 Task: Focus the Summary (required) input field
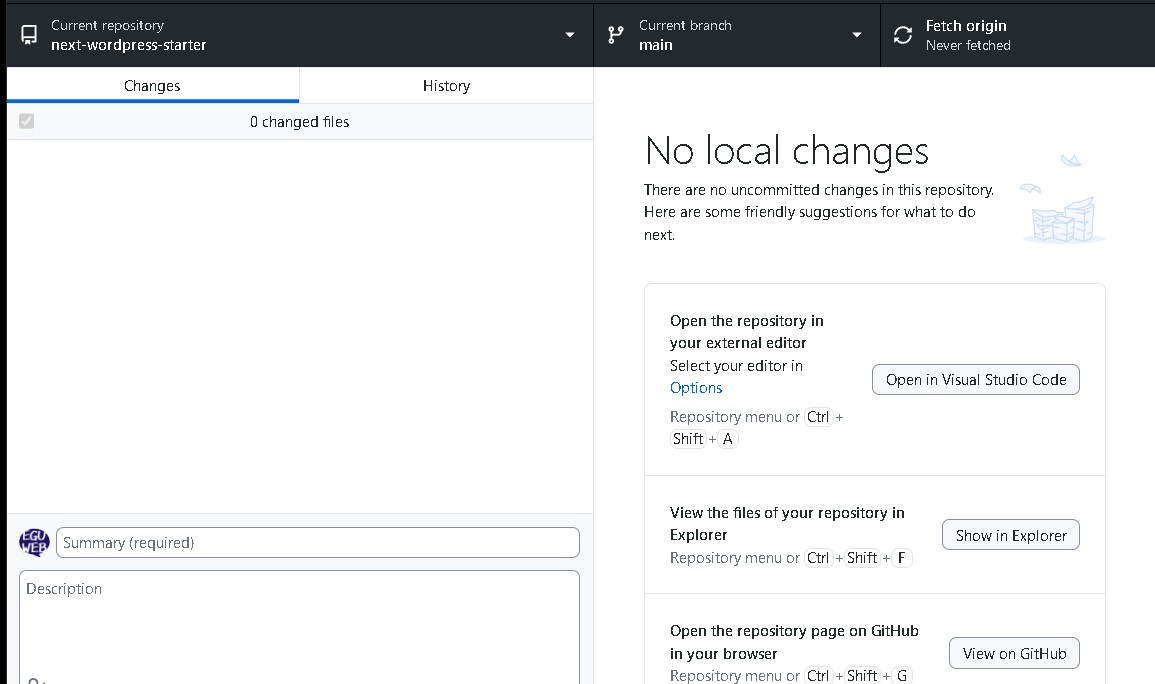(x=318, y=543)
